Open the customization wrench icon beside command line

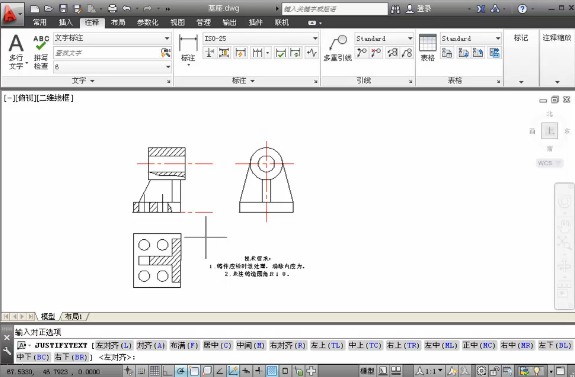[x=7, y=351]
